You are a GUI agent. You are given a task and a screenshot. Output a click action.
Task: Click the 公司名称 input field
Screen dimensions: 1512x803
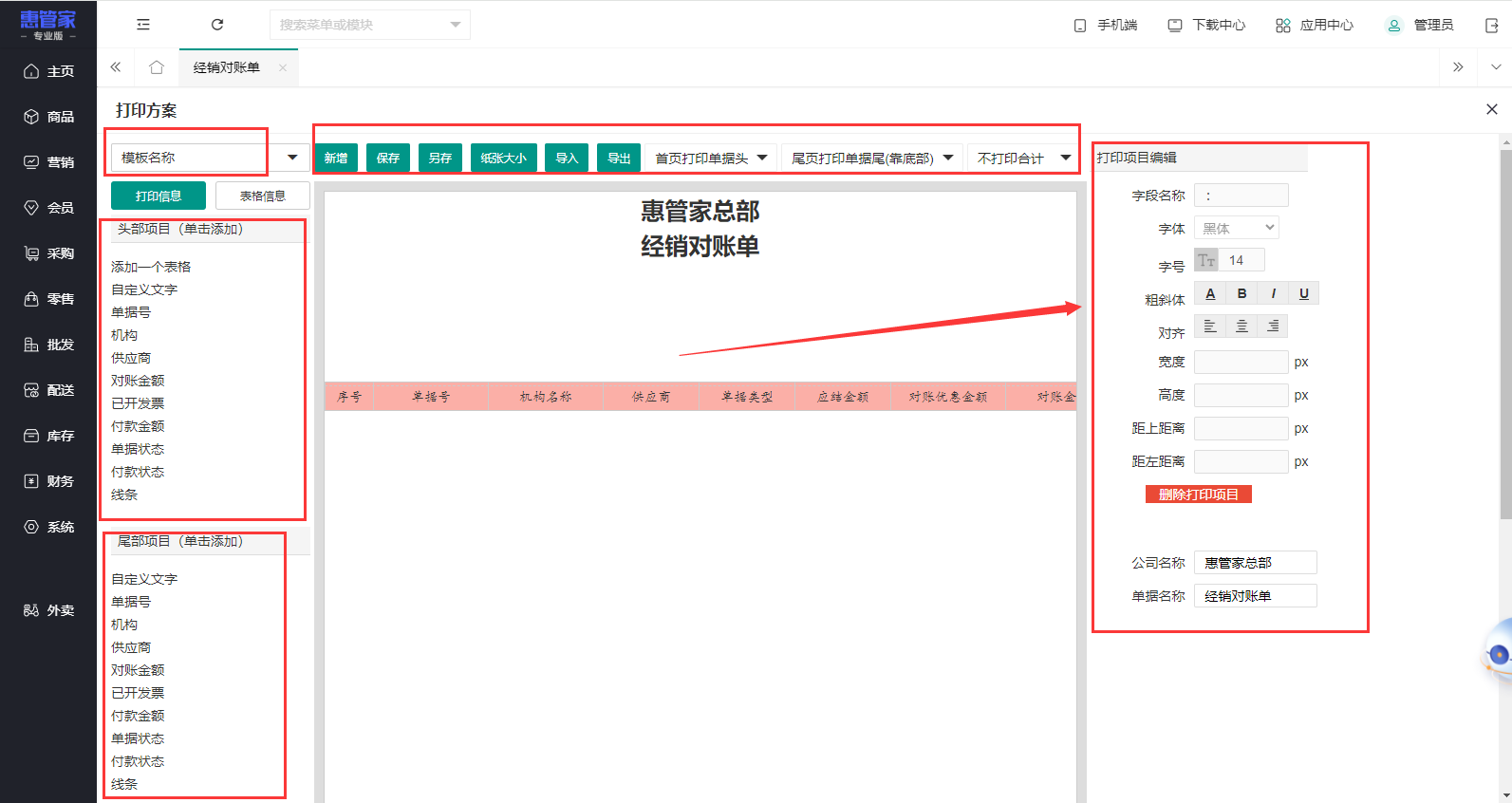[1256, 563]
